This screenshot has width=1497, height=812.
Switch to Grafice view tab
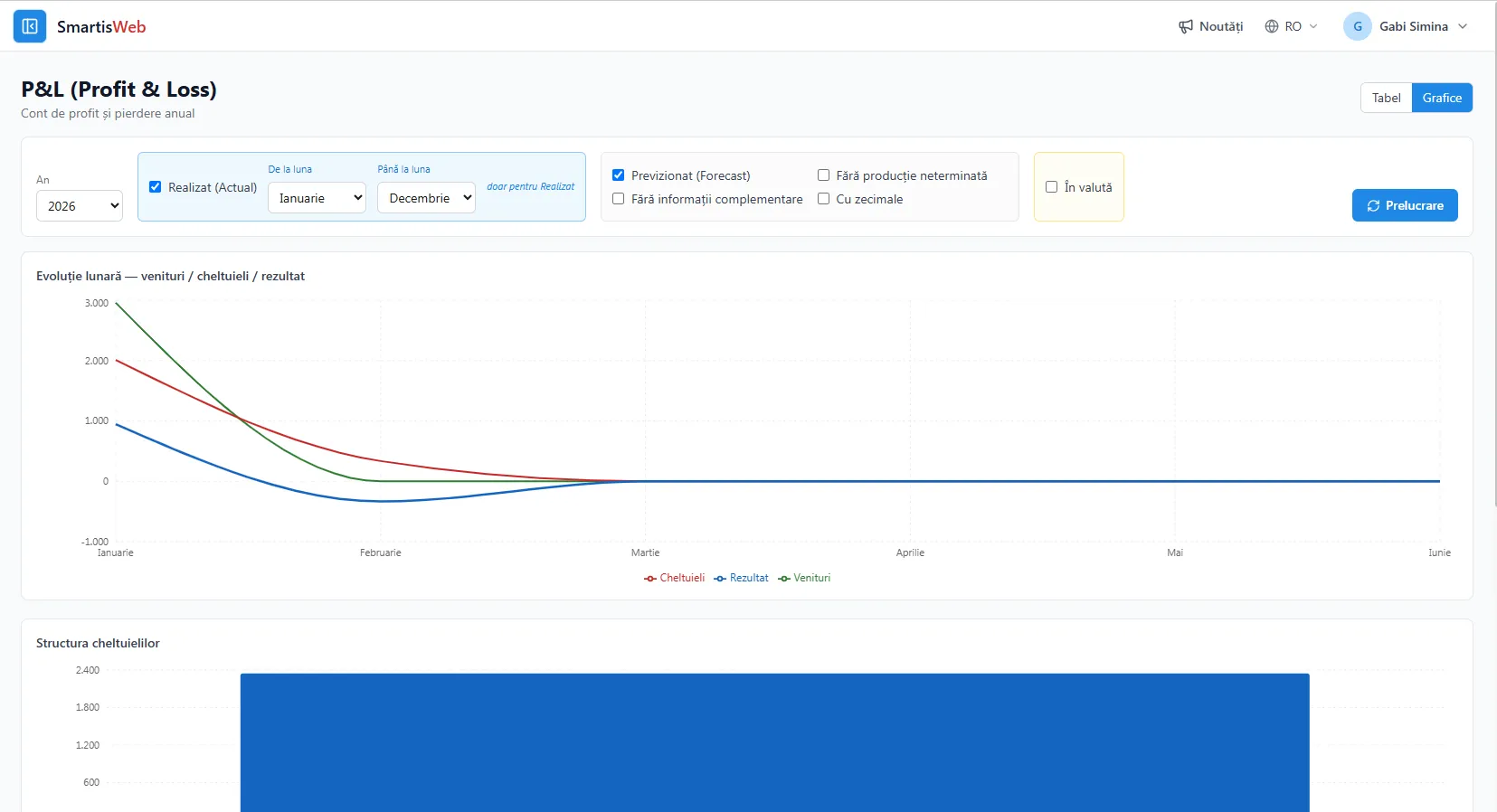click(x=1442, y=98)
